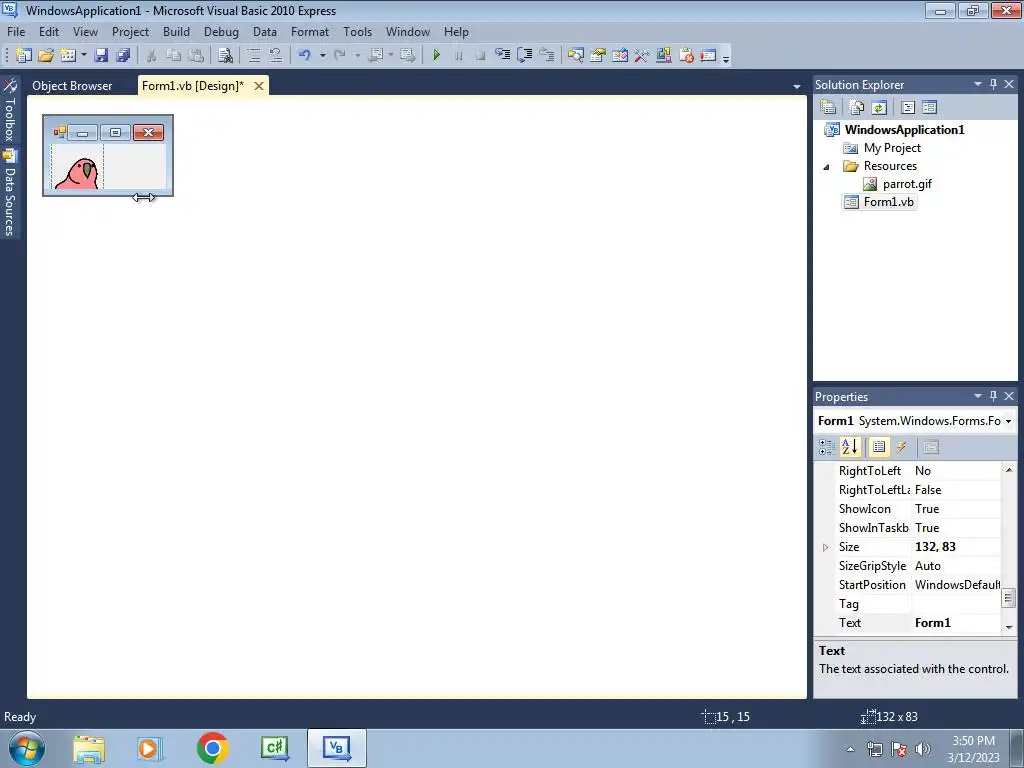Click the Uncomment Lines toolbar icon
The width and height of the screenshot is (1024, 768).
pos(276,56)
